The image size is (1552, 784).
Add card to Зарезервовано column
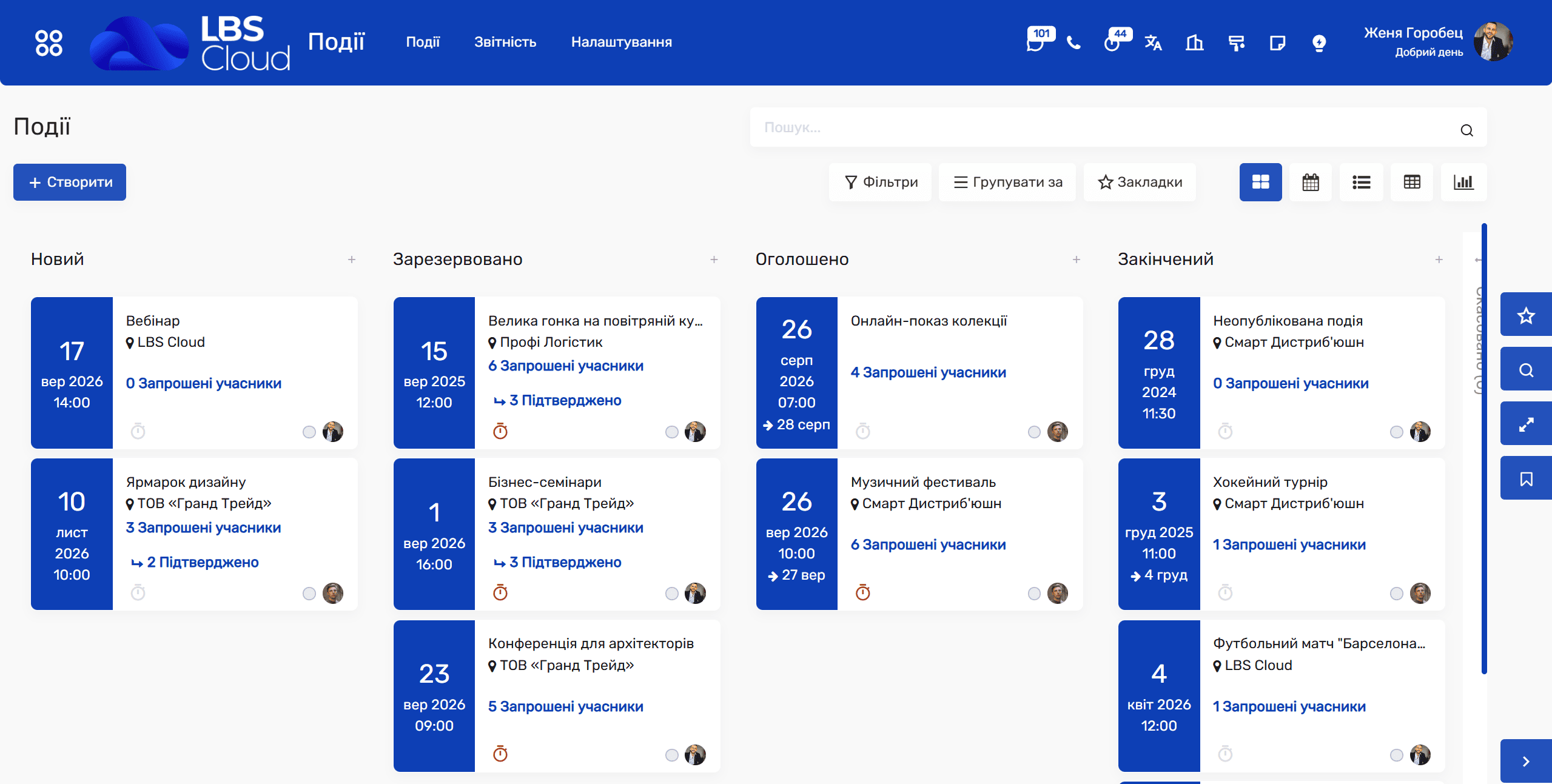click(x=714, y=260)
